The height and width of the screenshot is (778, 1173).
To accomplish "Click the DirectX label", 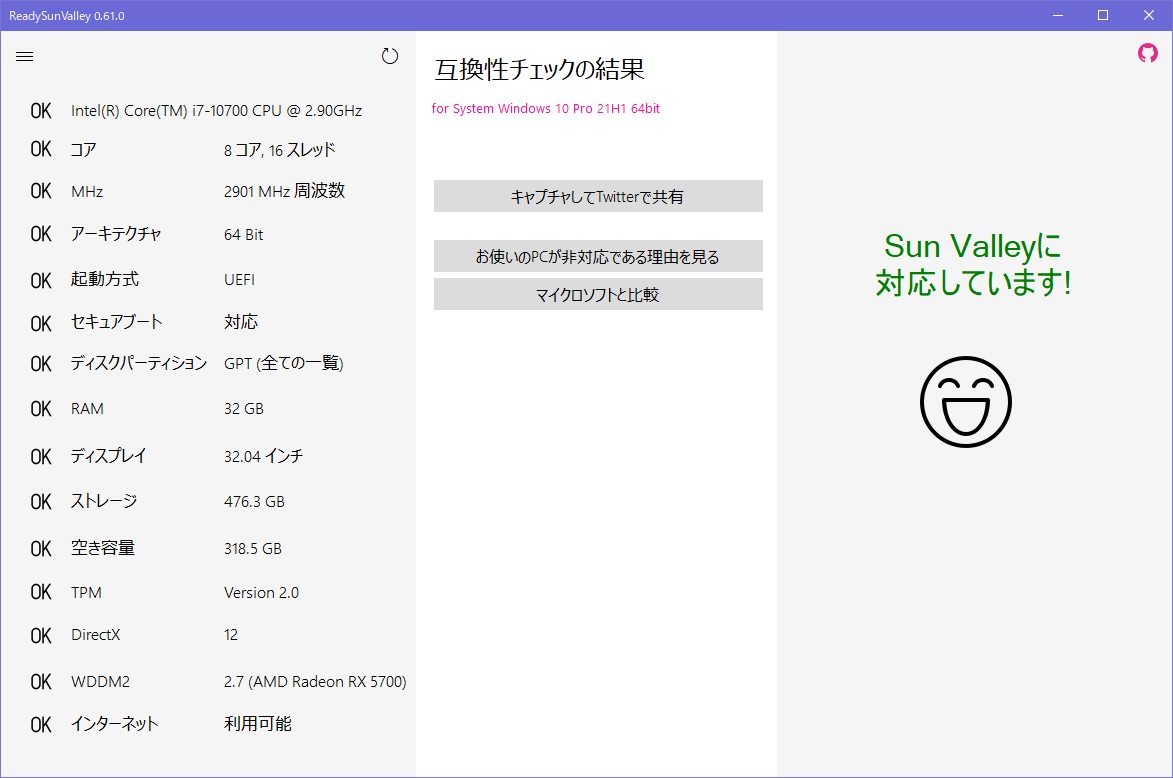I will [96, 634].
